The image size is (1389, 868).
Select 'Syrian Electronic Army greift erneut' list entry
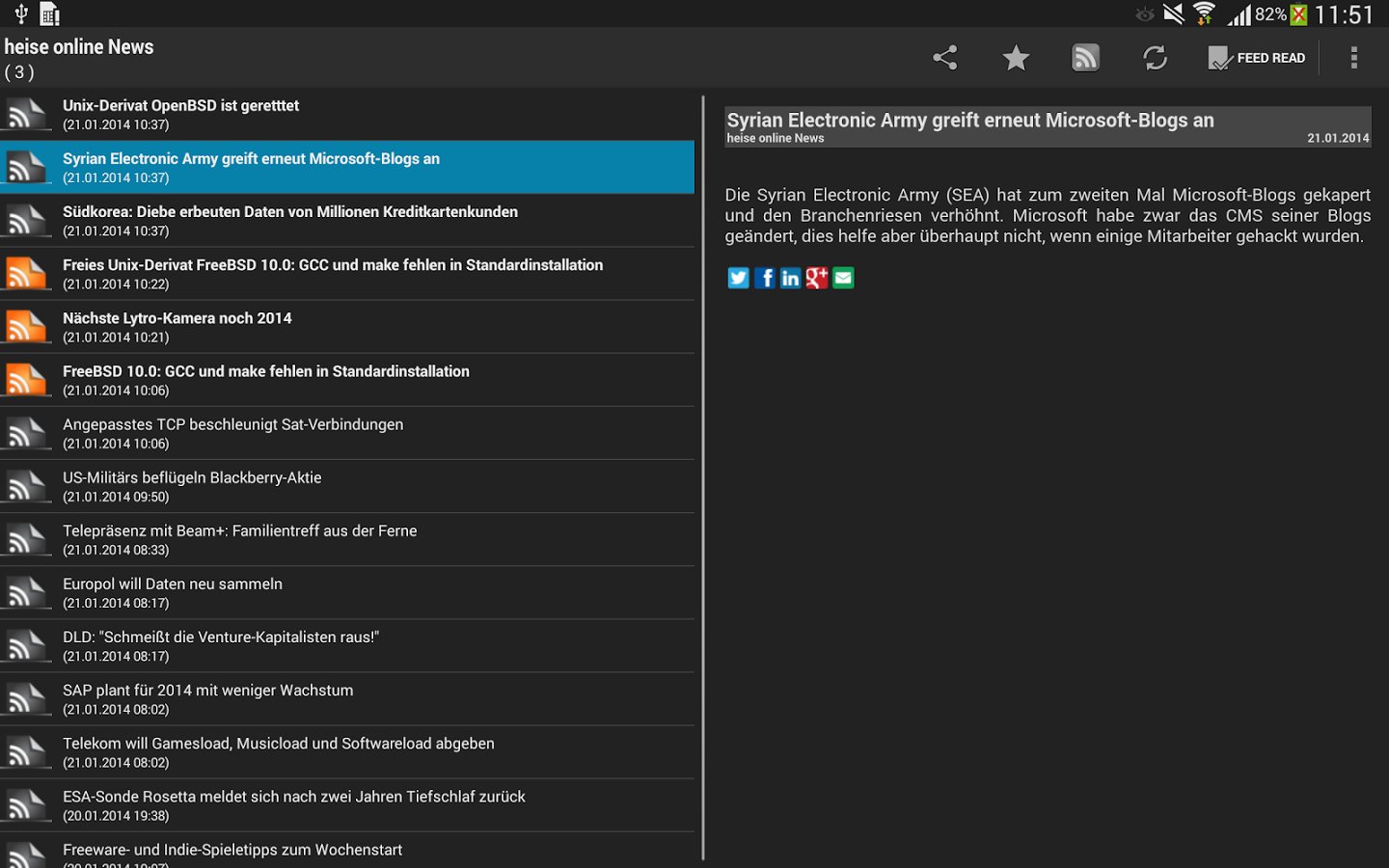(x=347, y=168)
